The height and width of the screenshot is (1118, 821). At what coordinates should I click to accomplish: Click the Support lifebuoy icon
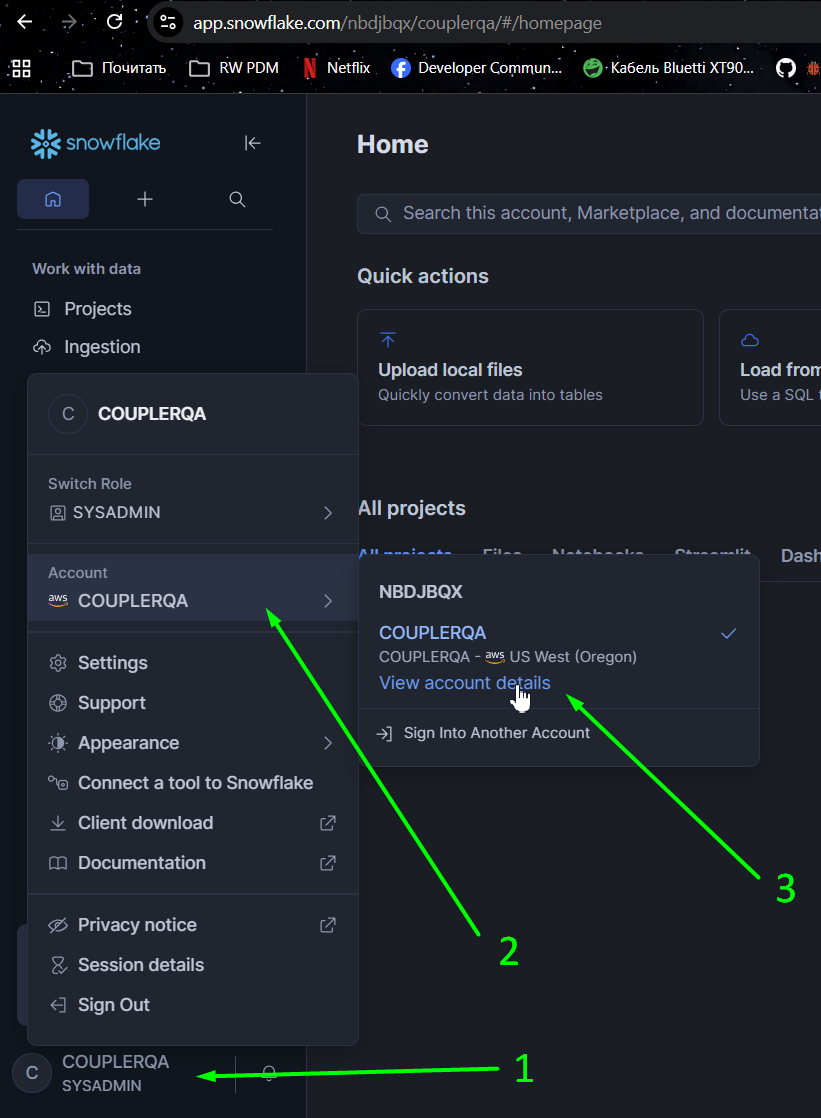click(58, 702)
